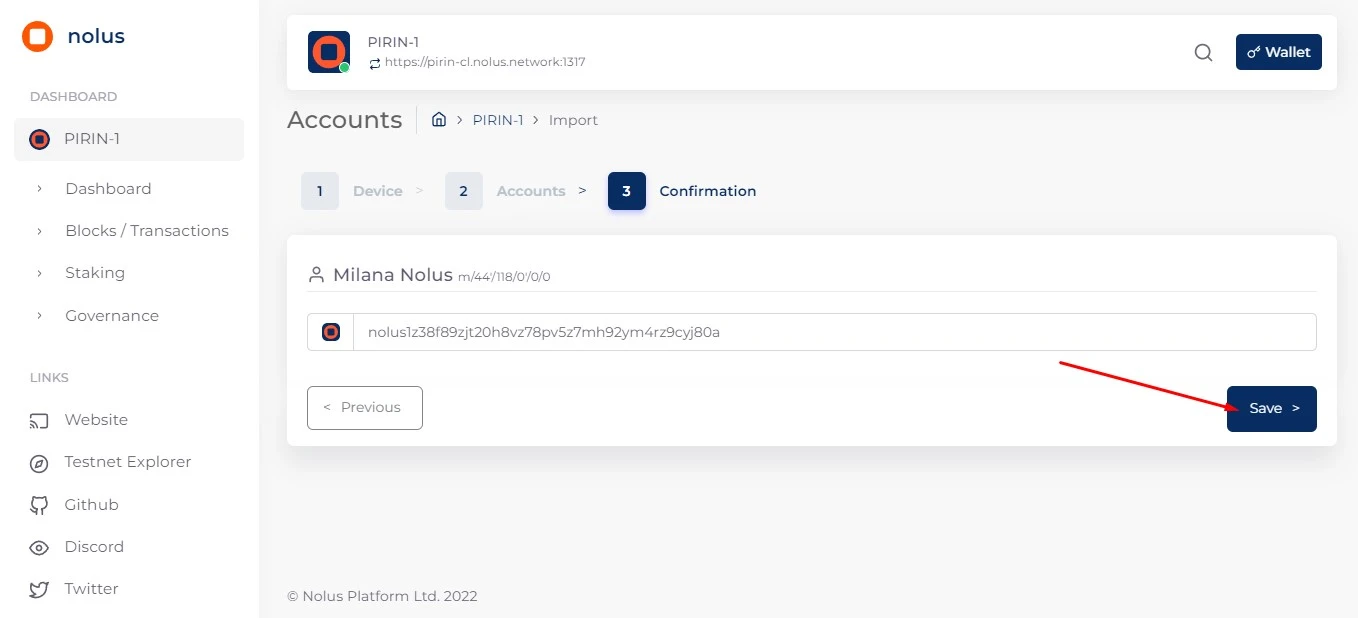Open the Device step
This screenshot has width=1358, height=618.
click(x=378, y=190)
